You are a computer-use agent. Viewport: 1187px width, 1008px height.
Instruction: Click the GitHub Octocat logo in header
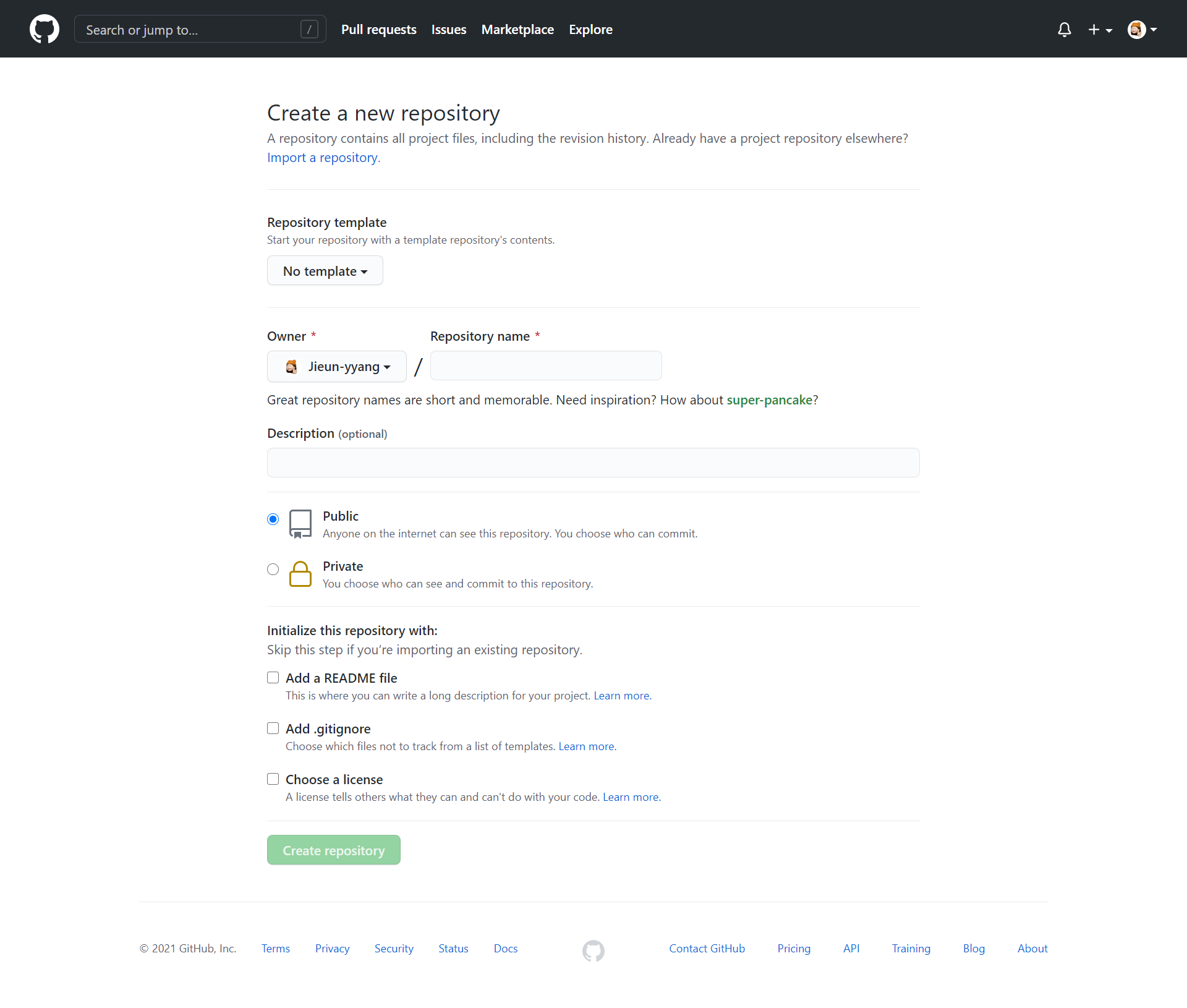click(x=45, y=29)
